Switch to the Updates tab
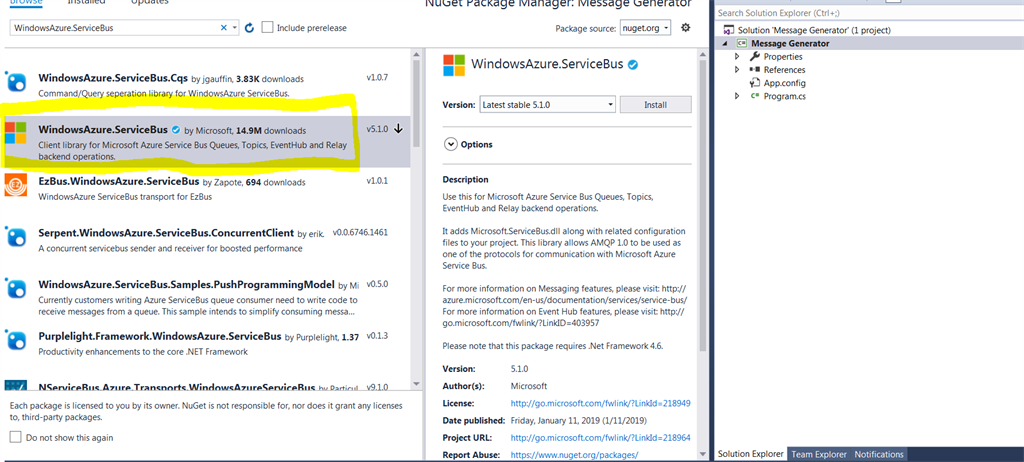Image resolution: width=1024 pixels, height=462 pixels. 149,2
